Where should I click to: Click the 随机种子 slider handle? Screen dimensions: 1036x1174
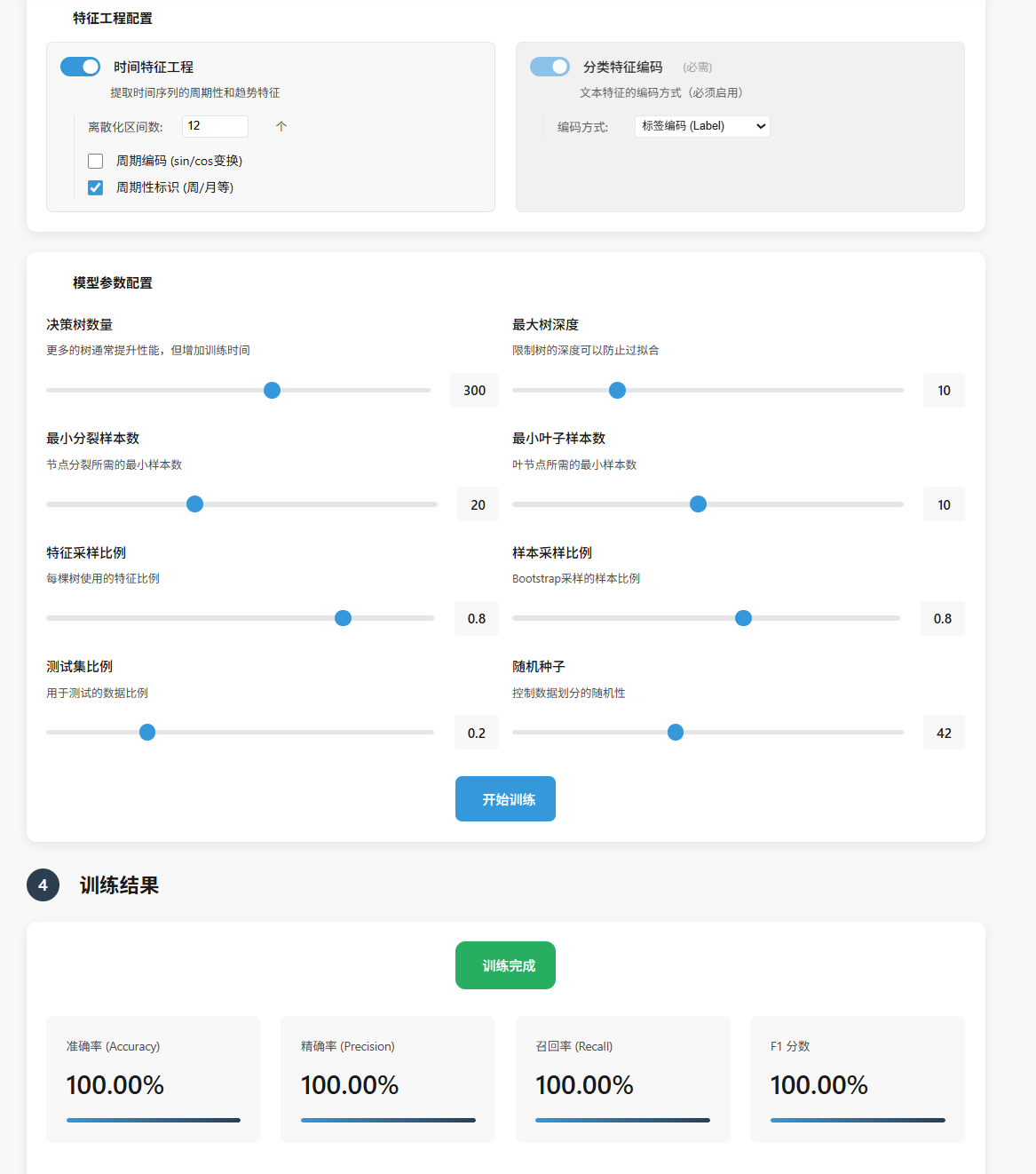[x=676, y=733]
